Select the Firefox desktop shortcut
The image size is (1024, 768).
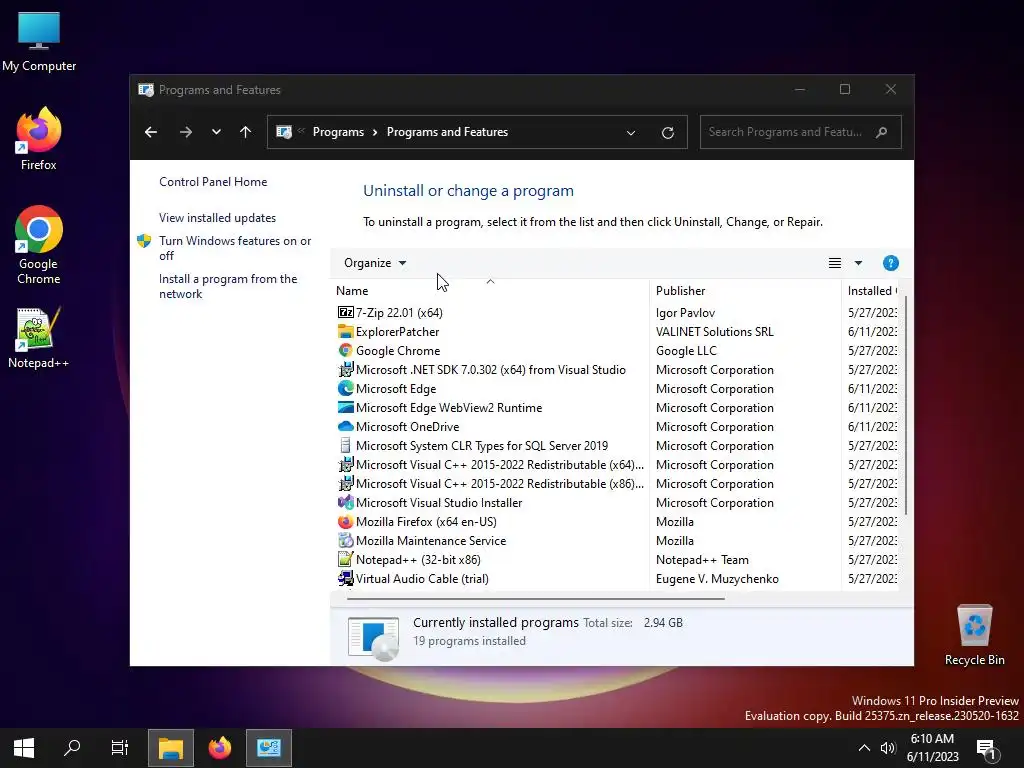39,139
